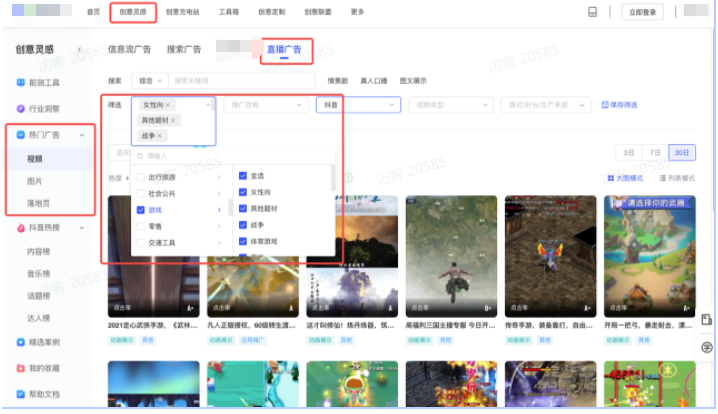This screenshot has width=718, height=414.
Task: Open the 抖音 platform dropdown
Action: coord(359,105)
